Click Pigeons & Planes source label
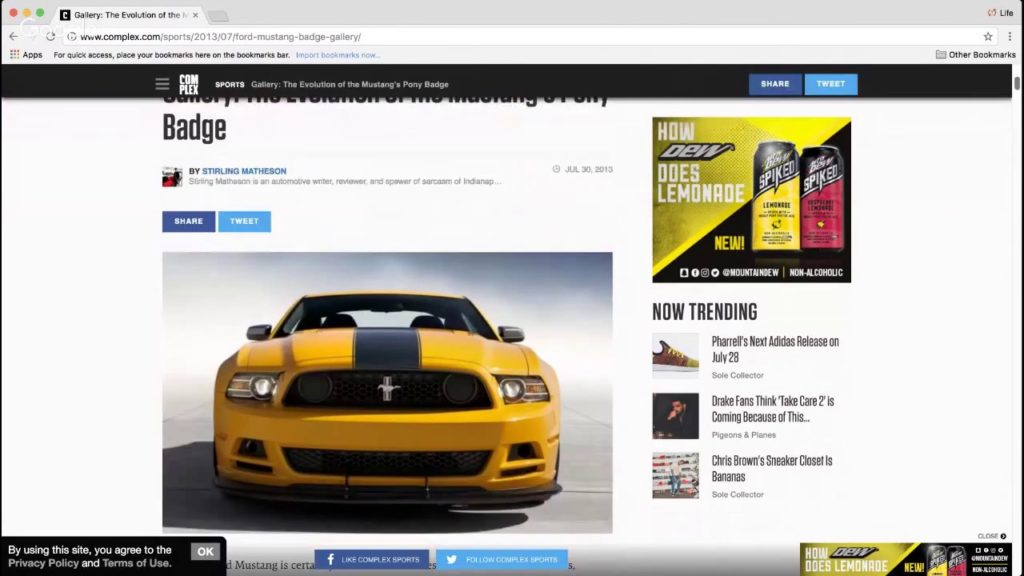The height and width of the screenshot is (576, 1024). point(744,435)
